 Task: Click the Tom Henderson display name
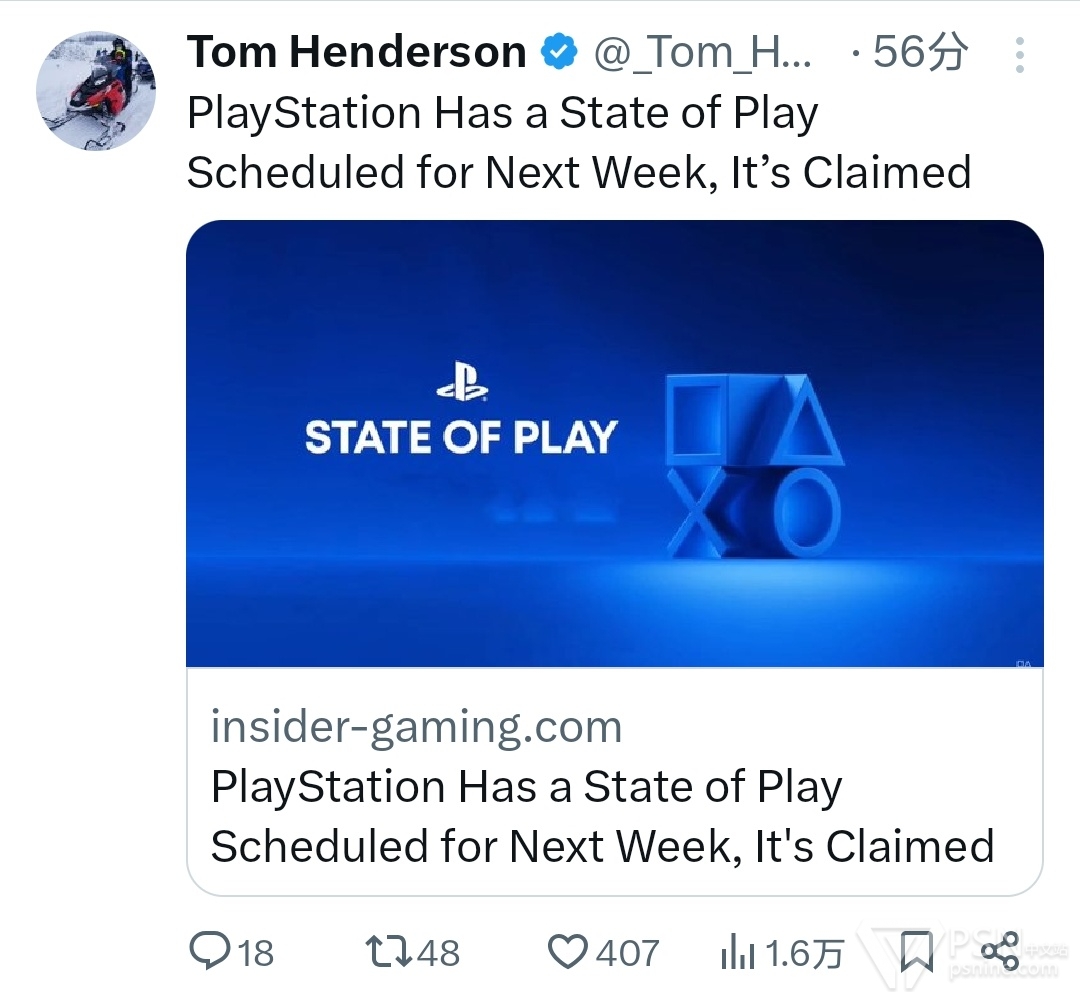[357, 52]
